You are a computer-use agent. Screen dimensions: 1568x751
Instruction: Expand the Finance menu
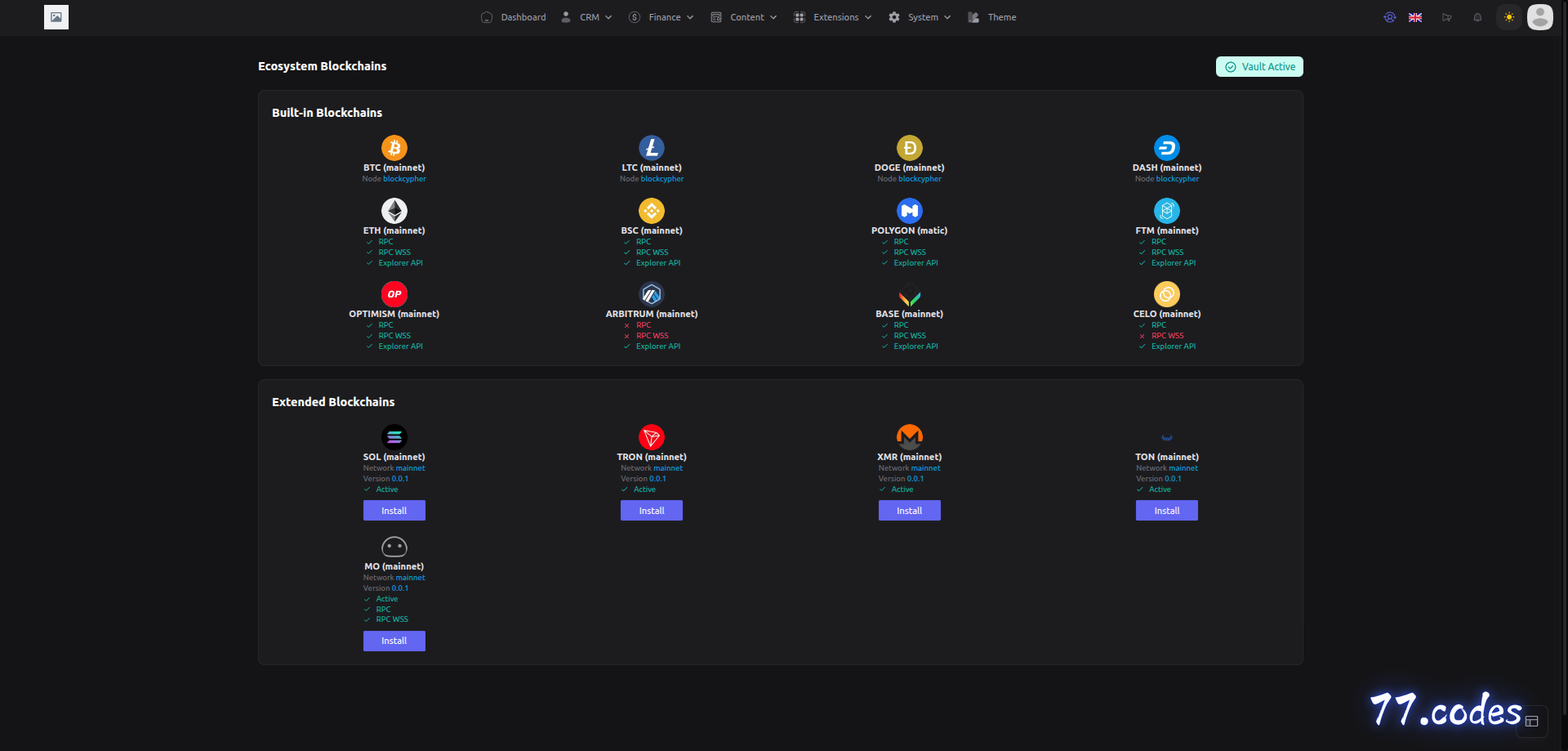[x=661, y=17]
